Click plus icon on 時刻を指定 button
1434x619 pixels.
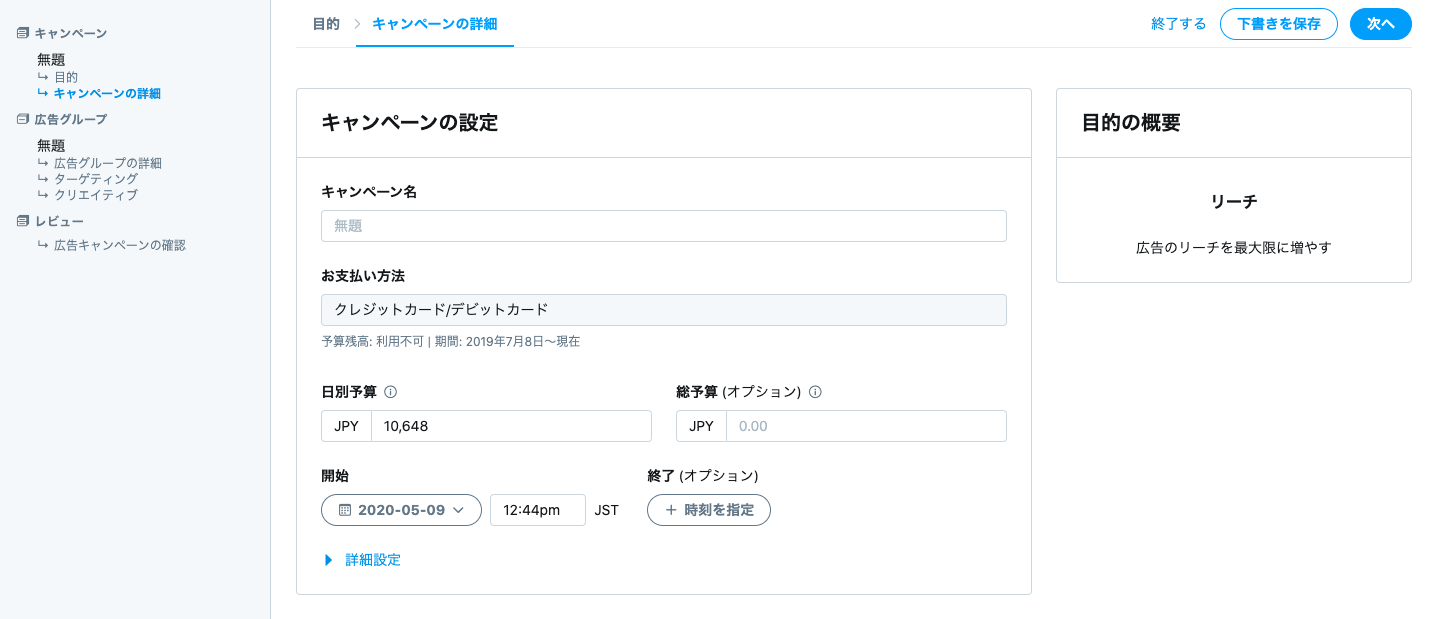[x=671, y=510]
